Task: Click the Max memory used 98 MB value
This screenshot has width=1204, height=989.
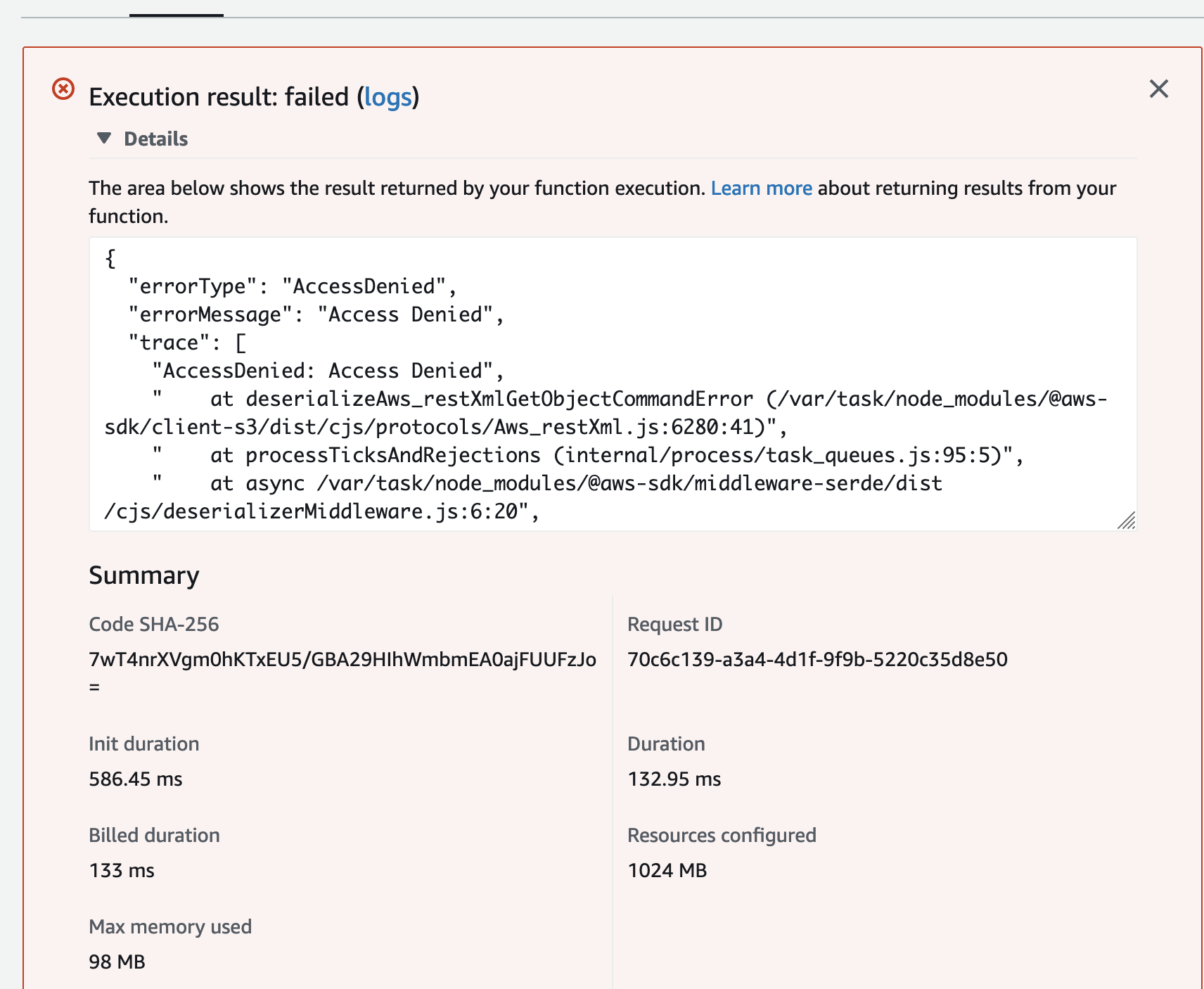Action: coord(117,962)
